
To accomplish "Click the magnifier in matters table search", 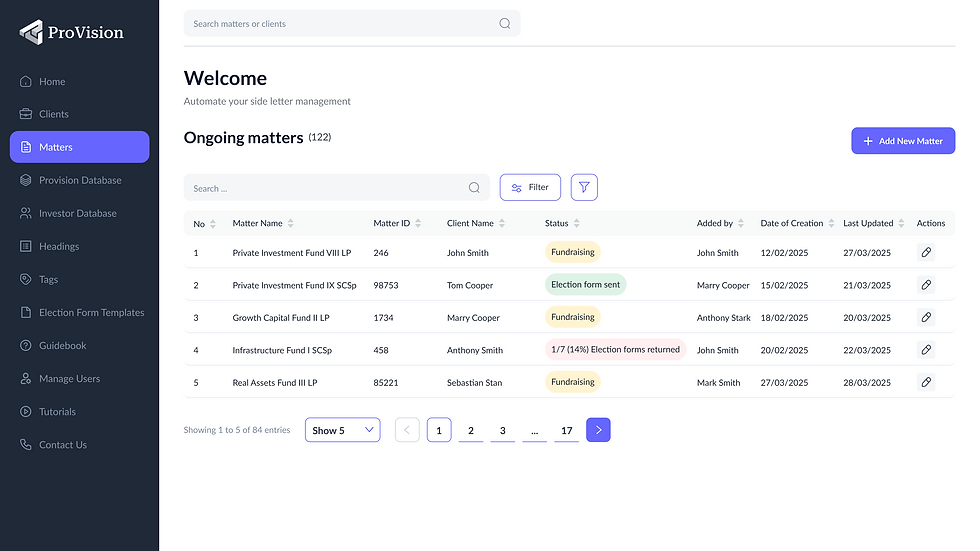I will pyautogui.click(x=474, y=187).
